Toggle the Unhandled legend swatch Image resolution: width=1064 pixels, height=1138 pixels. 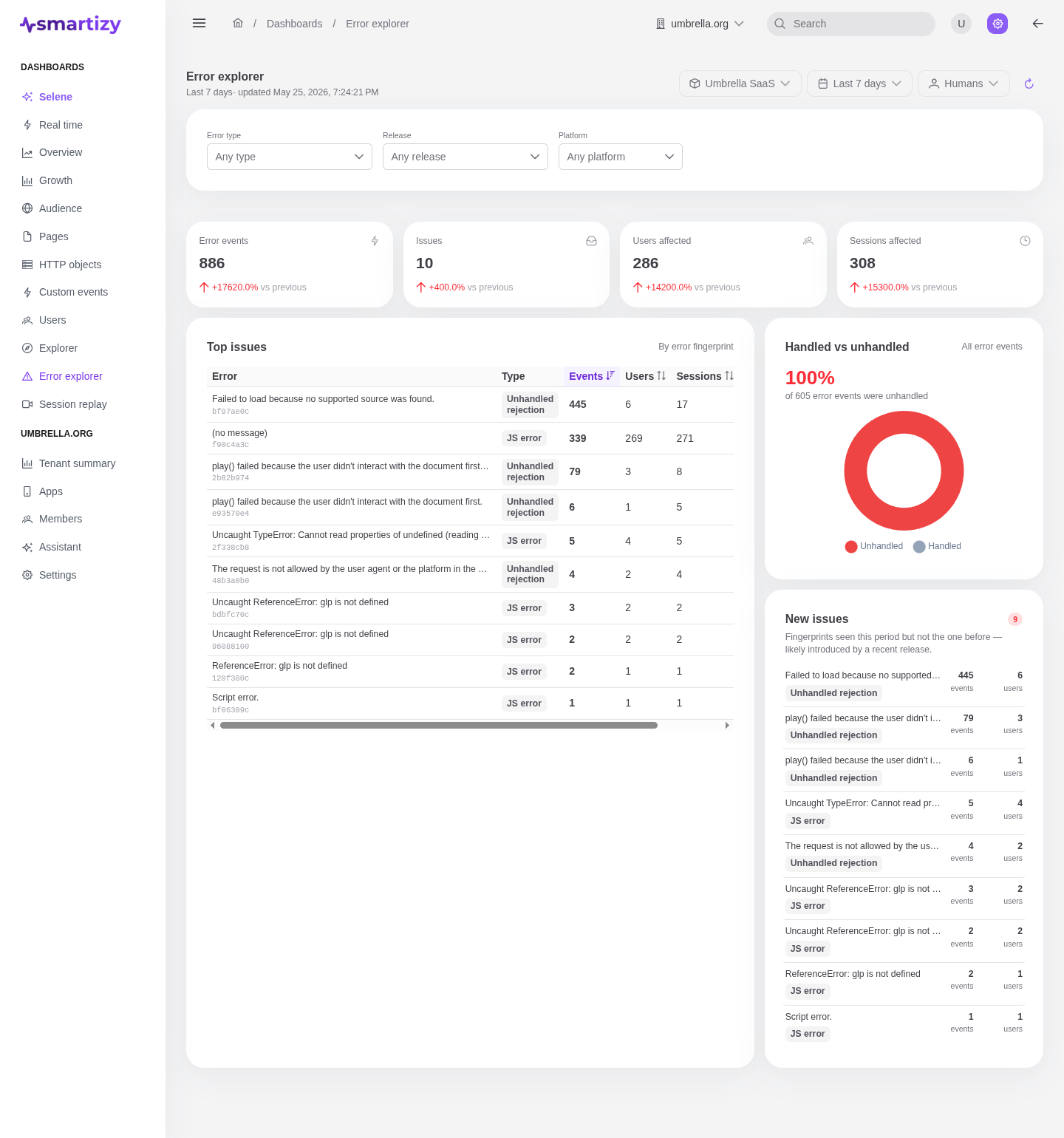851,547
